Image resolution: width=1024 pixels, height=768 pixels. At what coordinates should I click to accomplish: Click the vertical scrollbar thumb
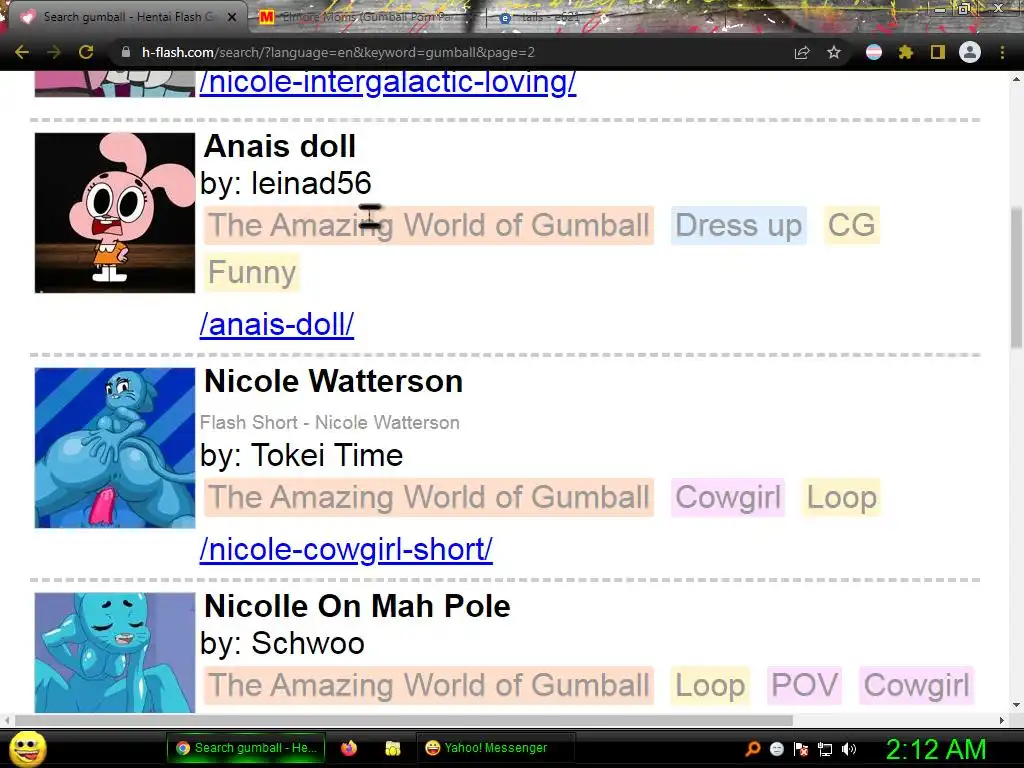pyautogui.click(x=1016, y=278)
